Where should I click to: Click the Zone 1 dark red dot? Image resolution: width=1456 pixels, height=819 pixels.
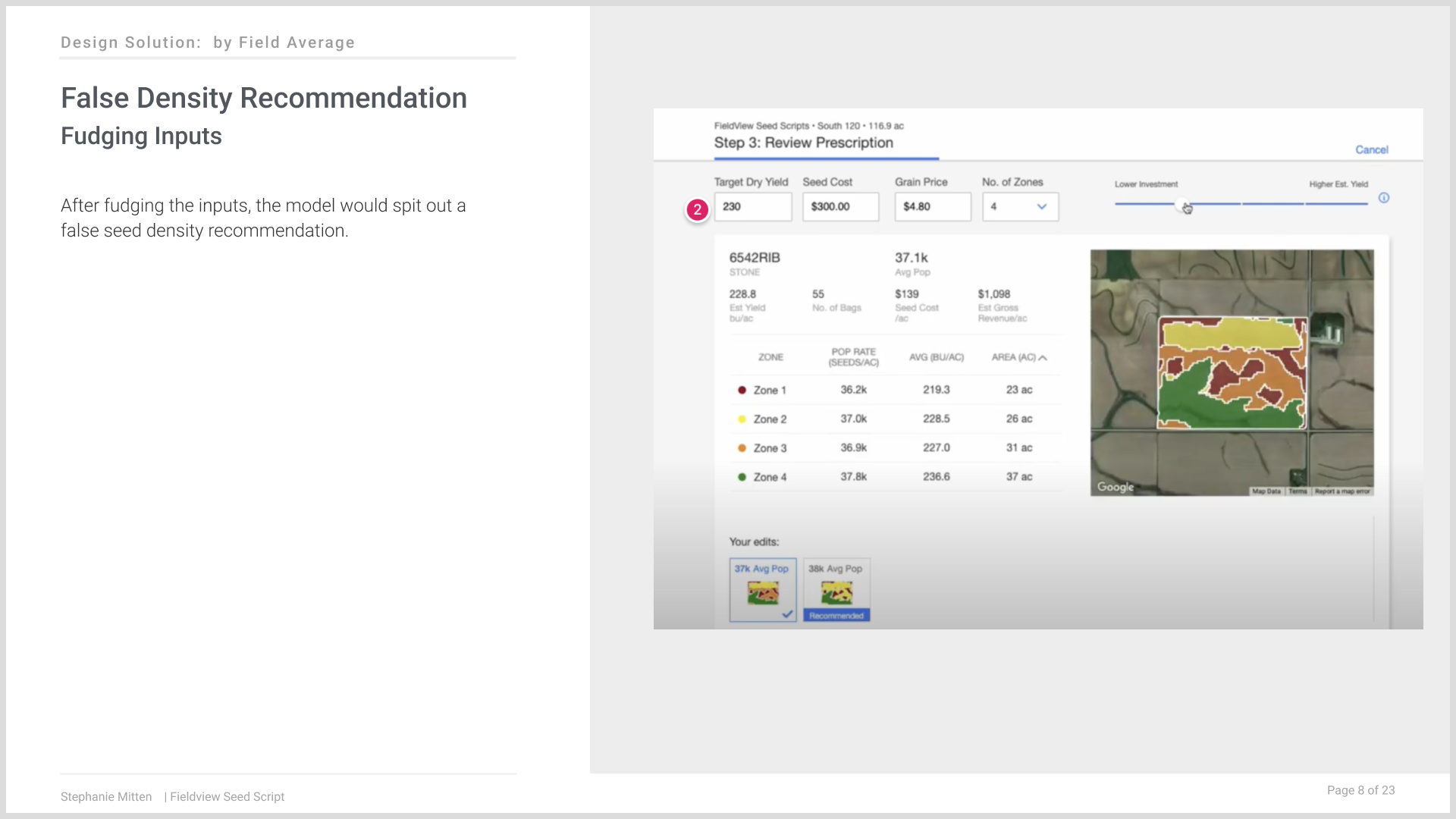coord(742,390)
